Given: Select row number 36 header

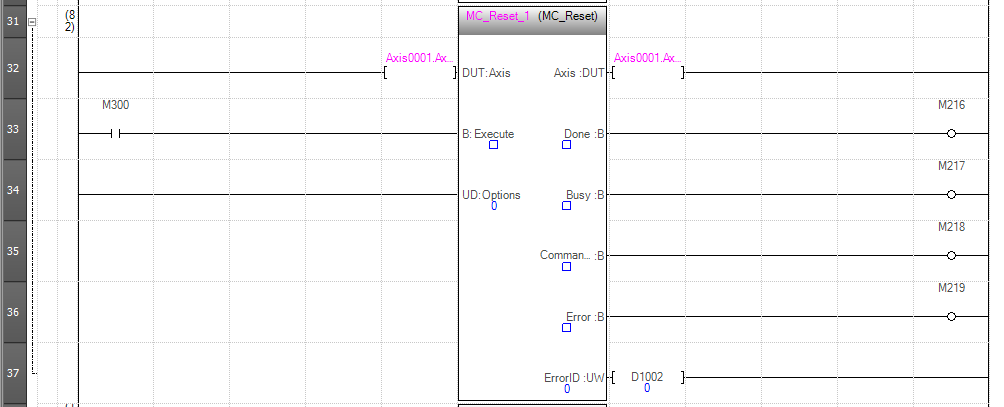Looking at the screenshot, I should pyautogui.click(x=13, y=312).
